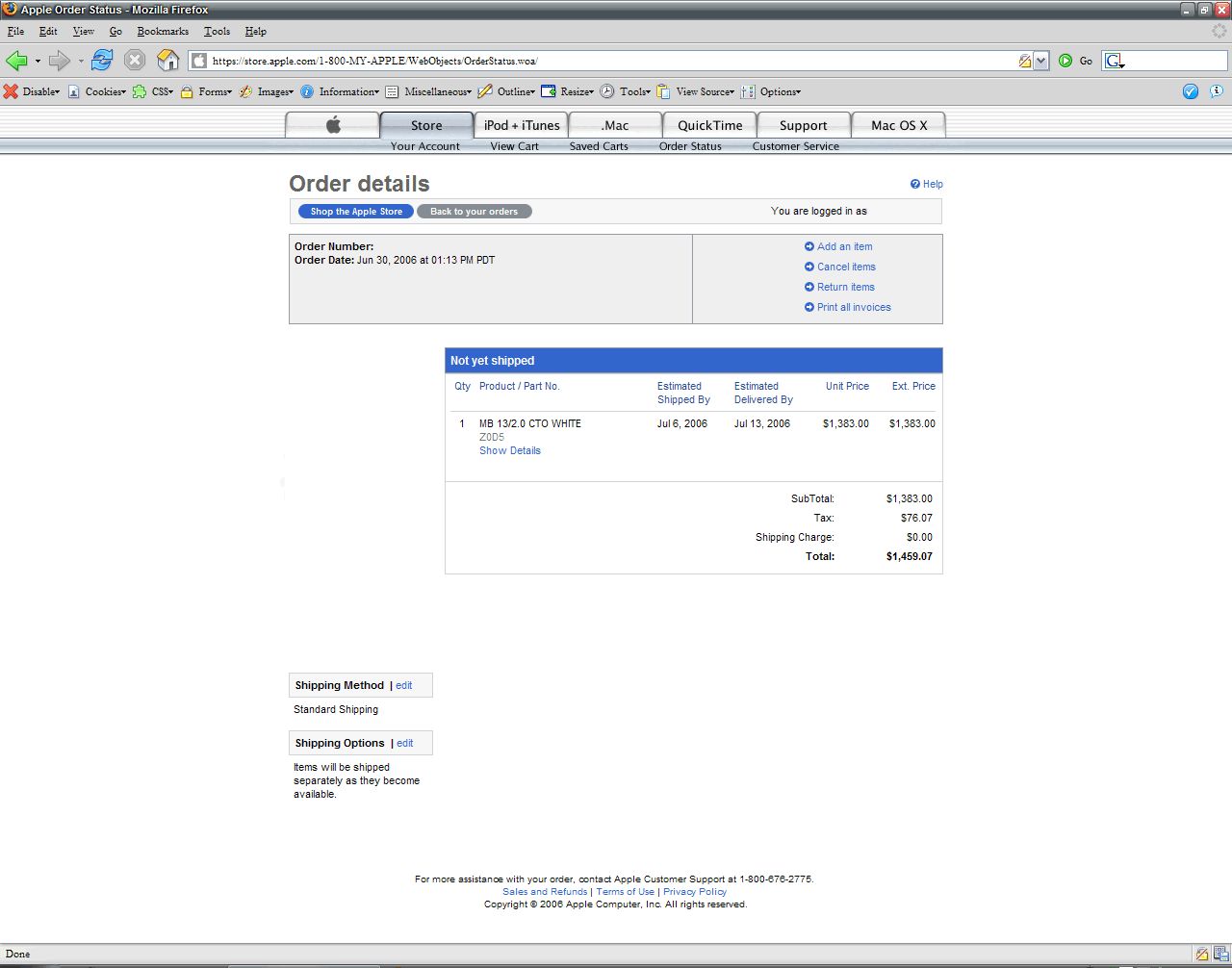1232x968 pixels.
Task: Click the Forward arrow button
Action: (x=60, y=61)
